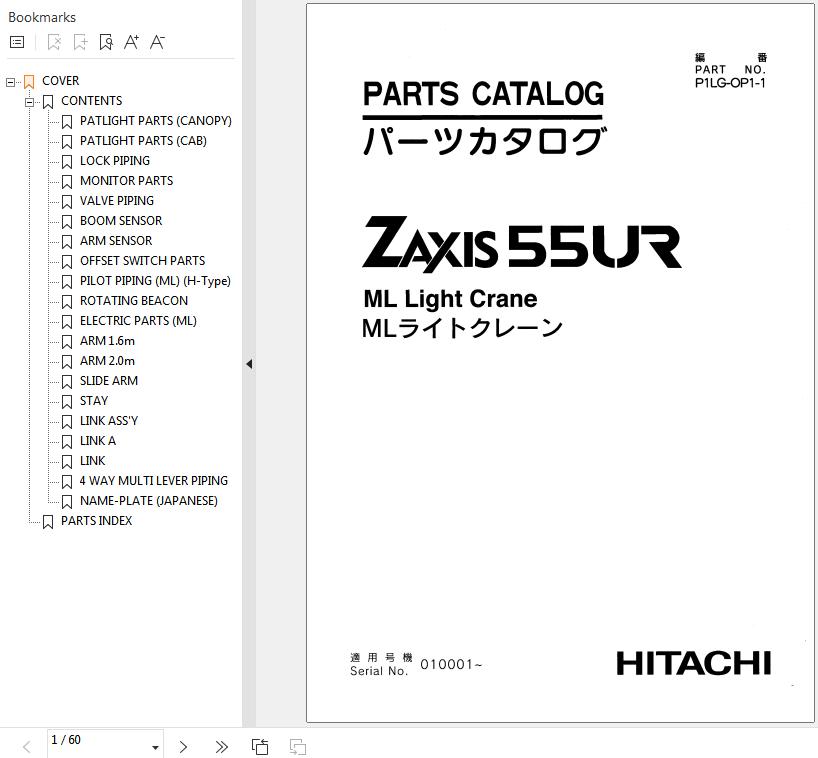Open the COVER bookmark
This screenshot has height=758, width=818.
pos(61,81)
